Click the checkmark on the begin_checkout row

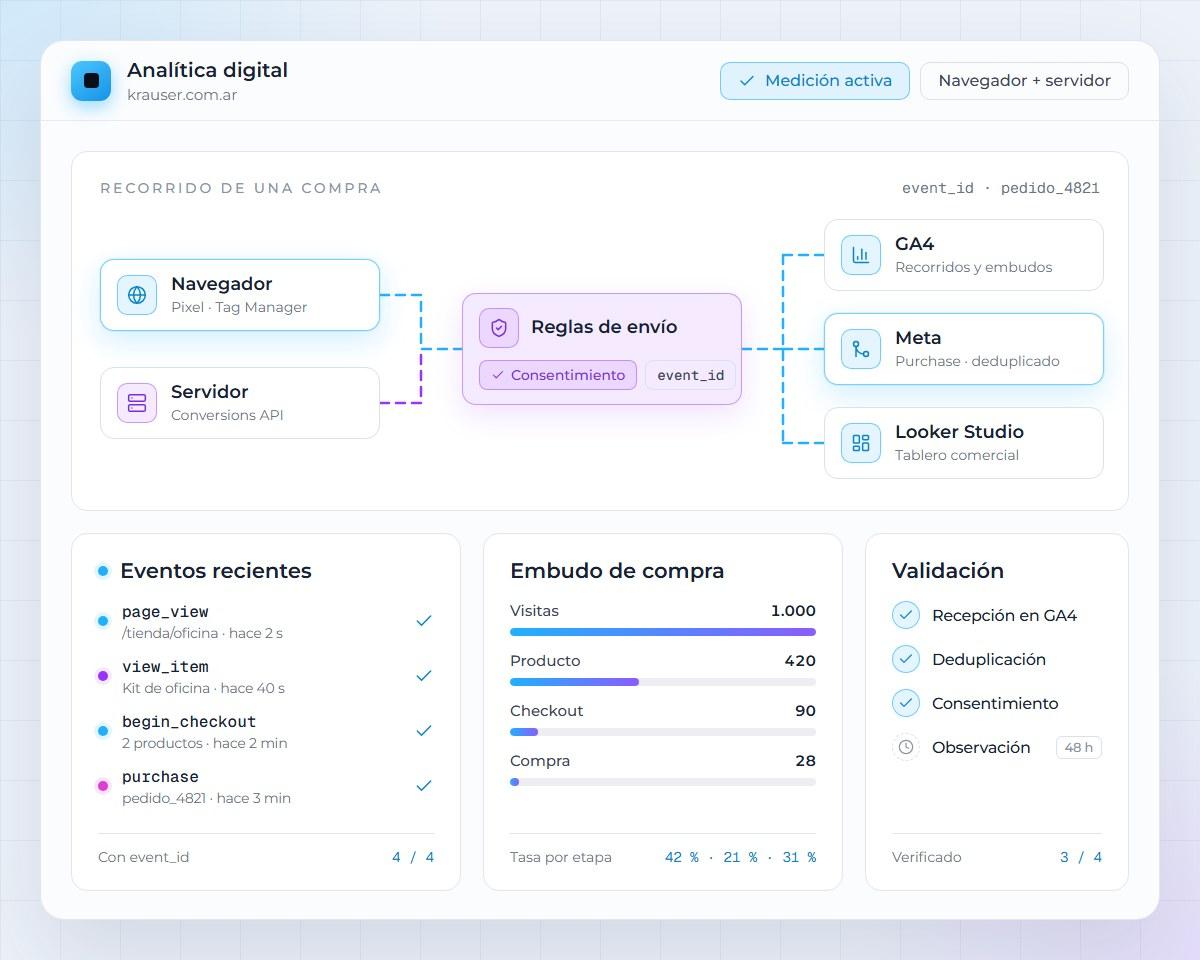coord(424,731)
